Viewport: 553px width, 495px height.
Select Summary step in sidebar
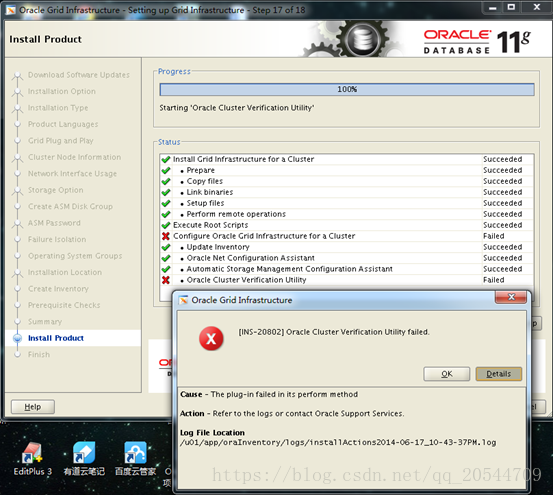pos(45,322)
